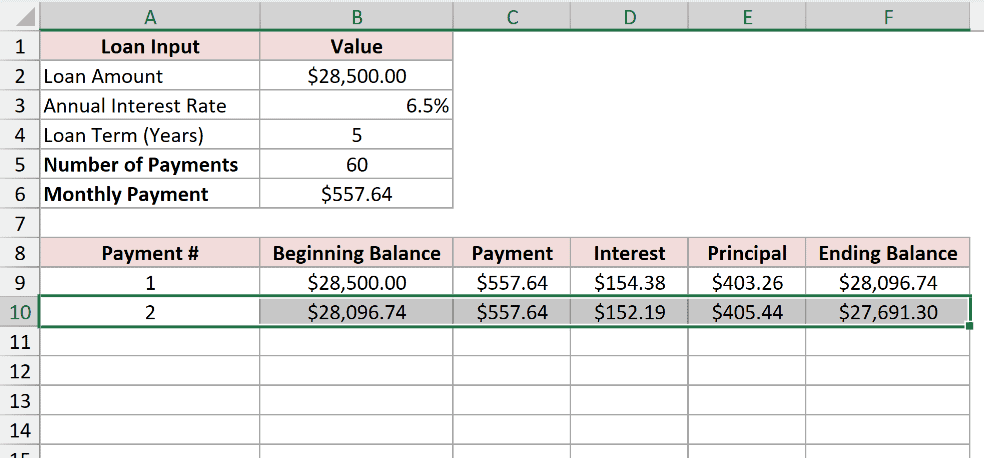Select row 7 header
This screenshot has height=458, width=984.
[x=20, y=223]
